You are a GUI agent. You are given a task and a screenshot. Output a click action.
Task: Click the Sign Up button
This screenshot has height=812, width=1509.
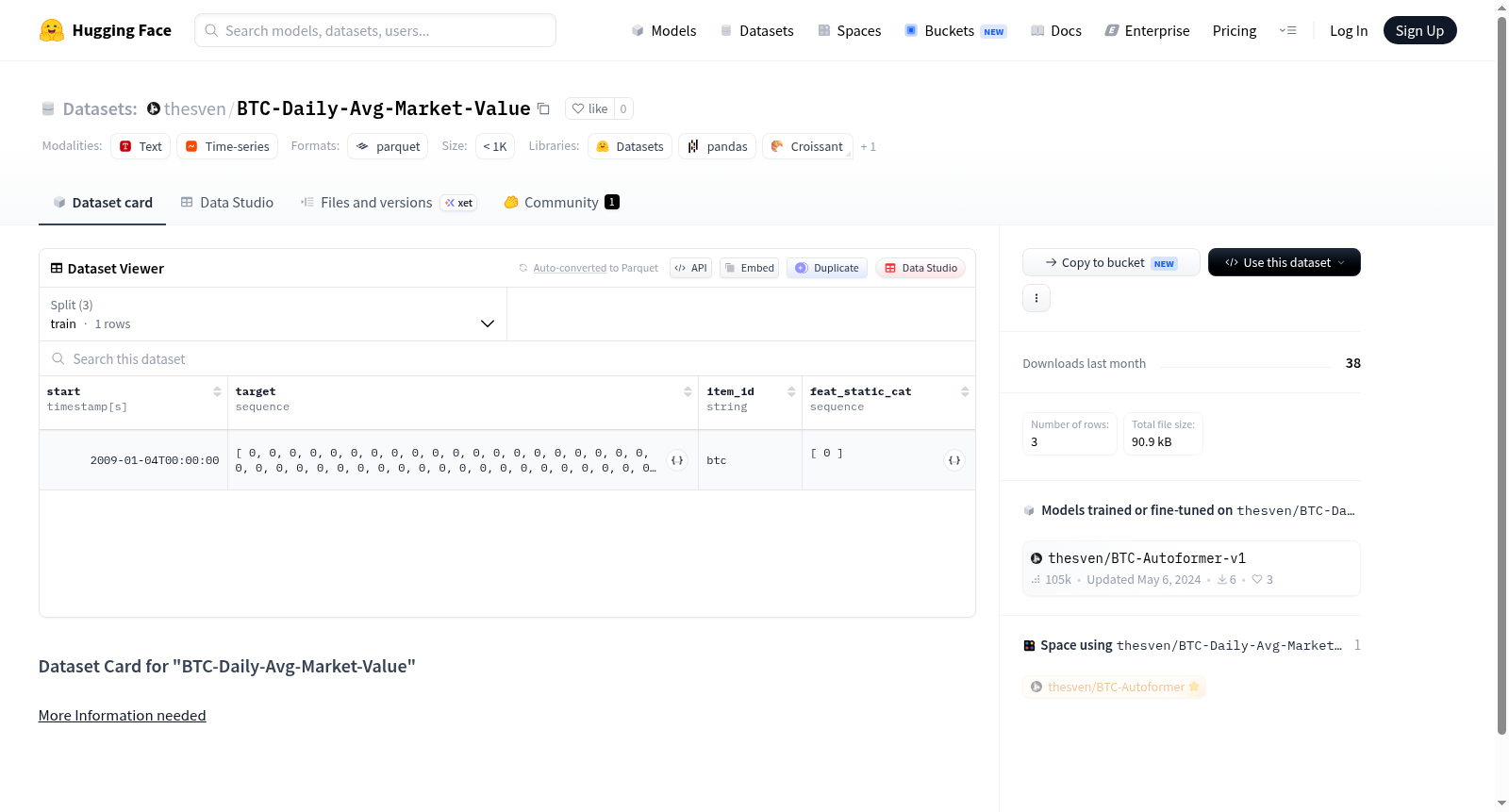1419,30
